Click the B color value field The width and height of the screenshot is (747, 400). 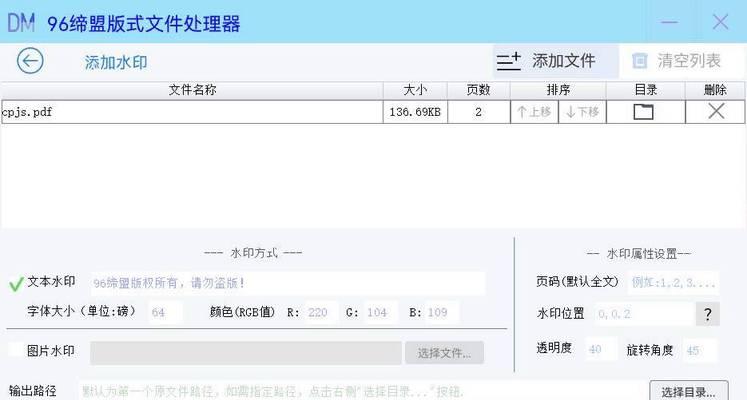tap(442, 312)
